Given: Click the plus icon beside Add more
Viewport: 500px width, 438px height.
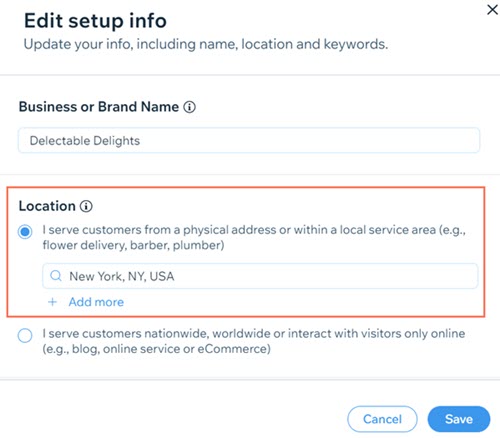Looking at the screenshot, I should 52,302.
